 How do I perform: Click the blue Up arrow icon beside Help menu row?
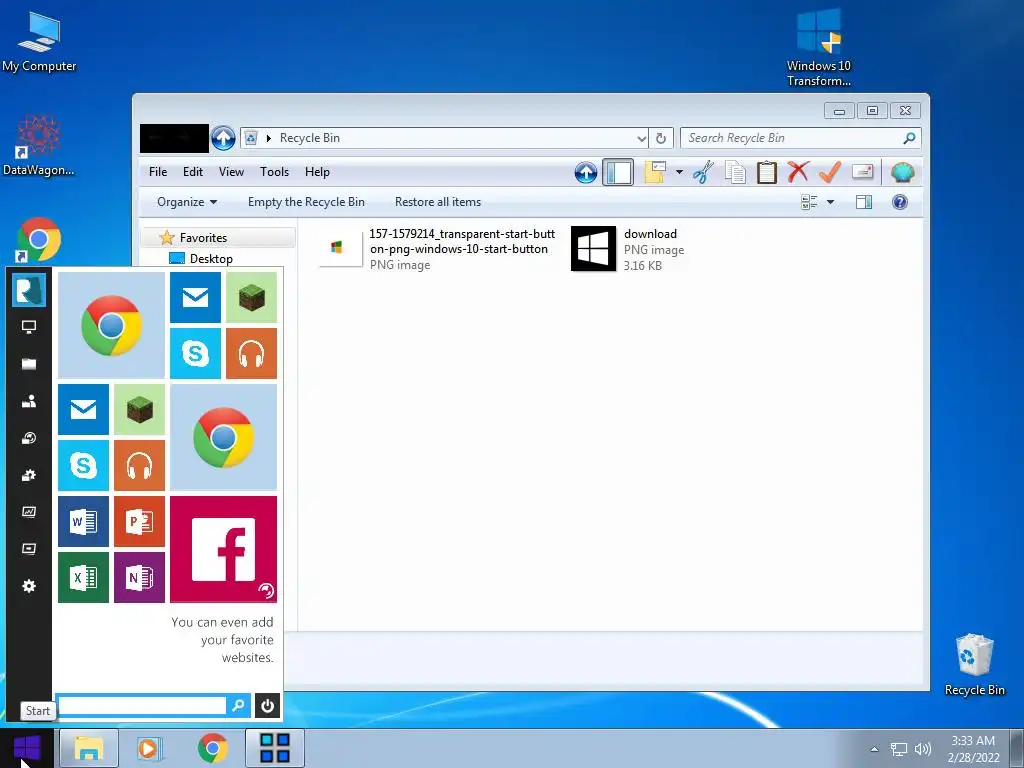coord(586,172)
